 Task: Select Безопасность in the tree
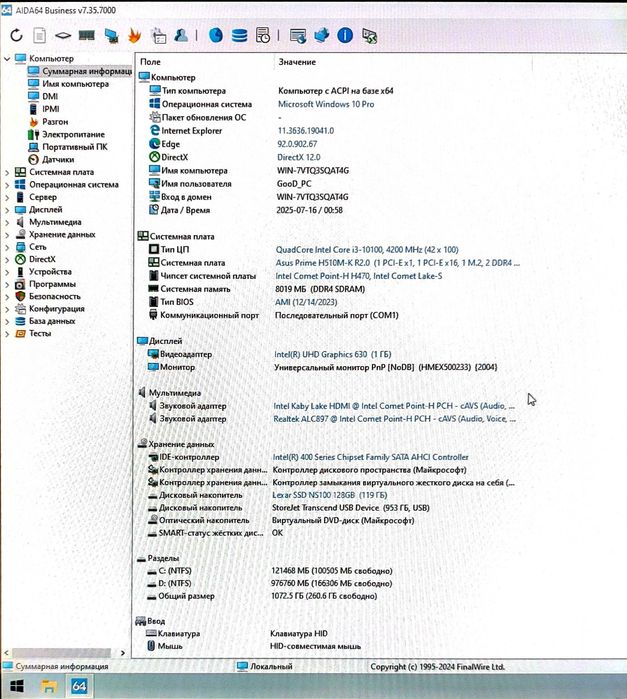(48, 296)
